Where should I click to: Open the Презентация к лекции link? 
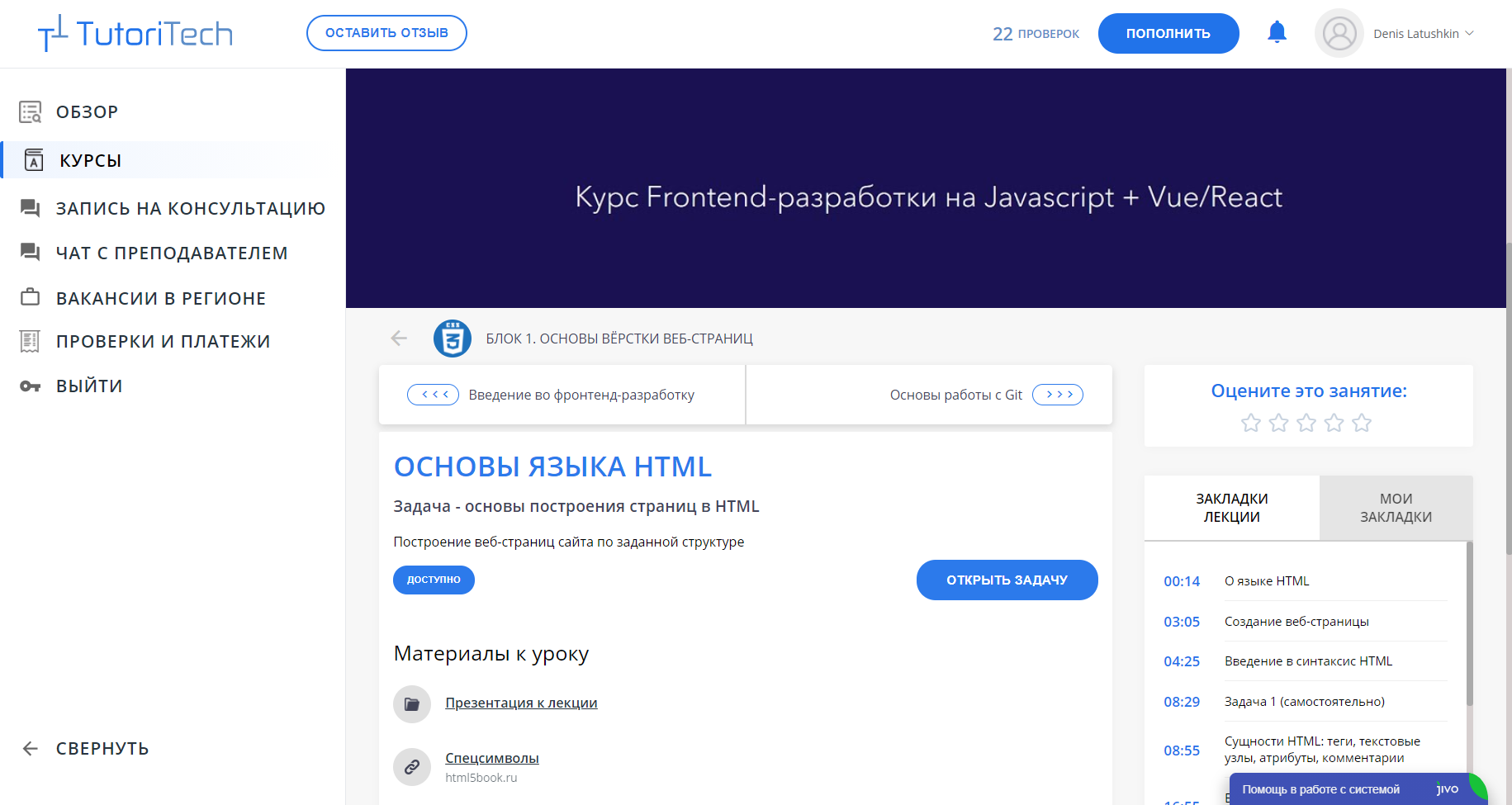[521, 703]
